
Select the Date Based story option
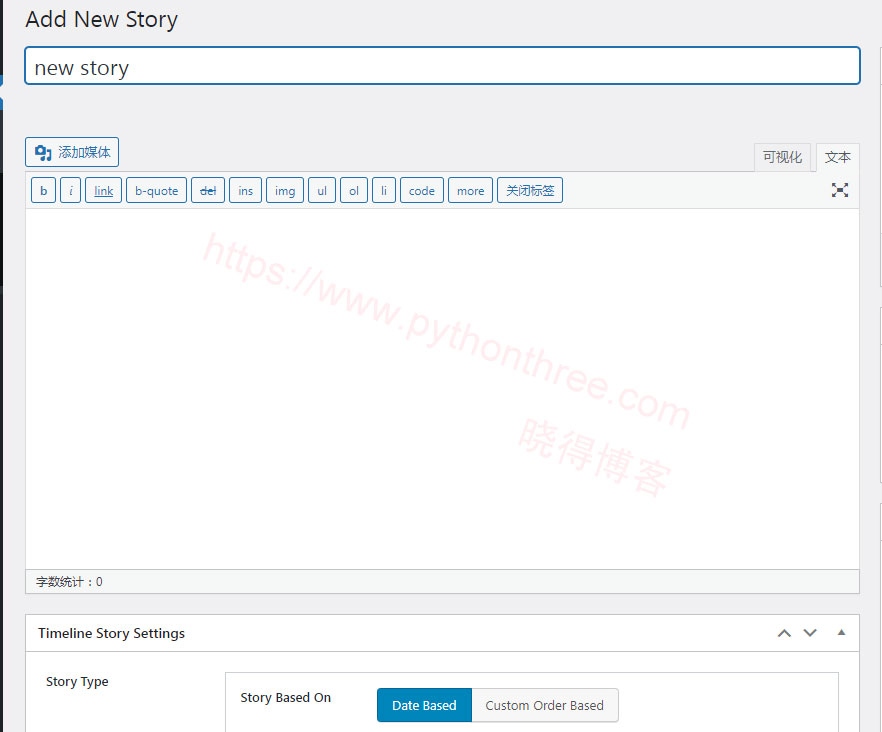click(424, 705)
